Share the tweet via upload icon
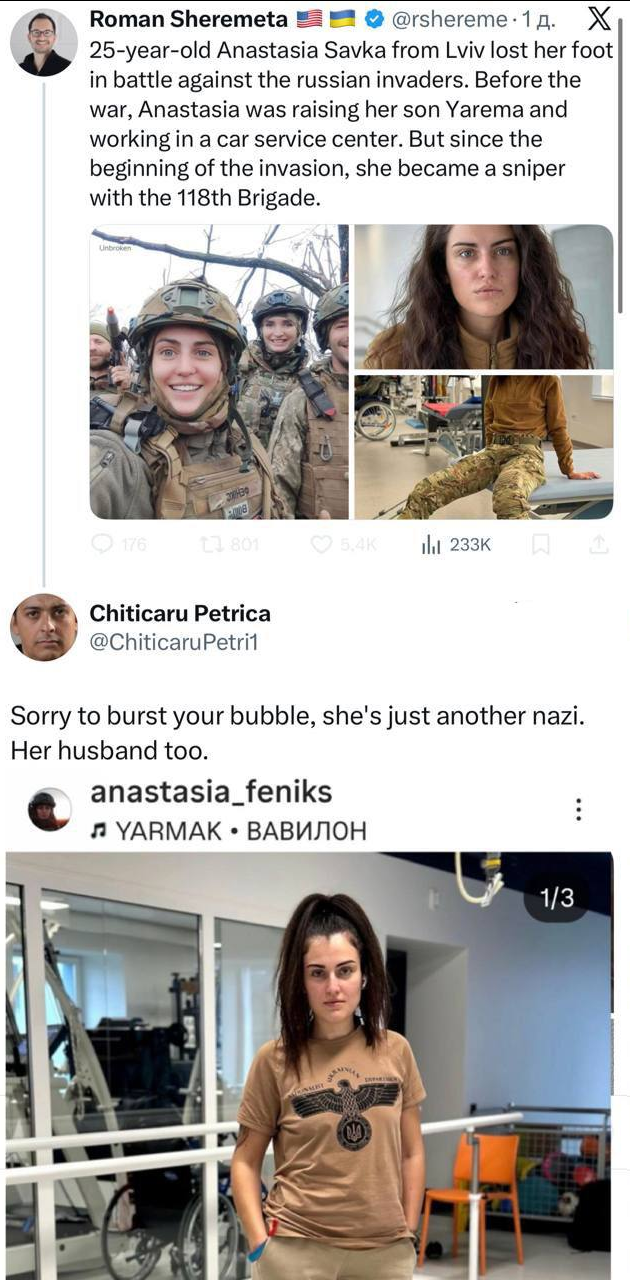The height and width of the screenshot is (1280, 630). [599, 545]
